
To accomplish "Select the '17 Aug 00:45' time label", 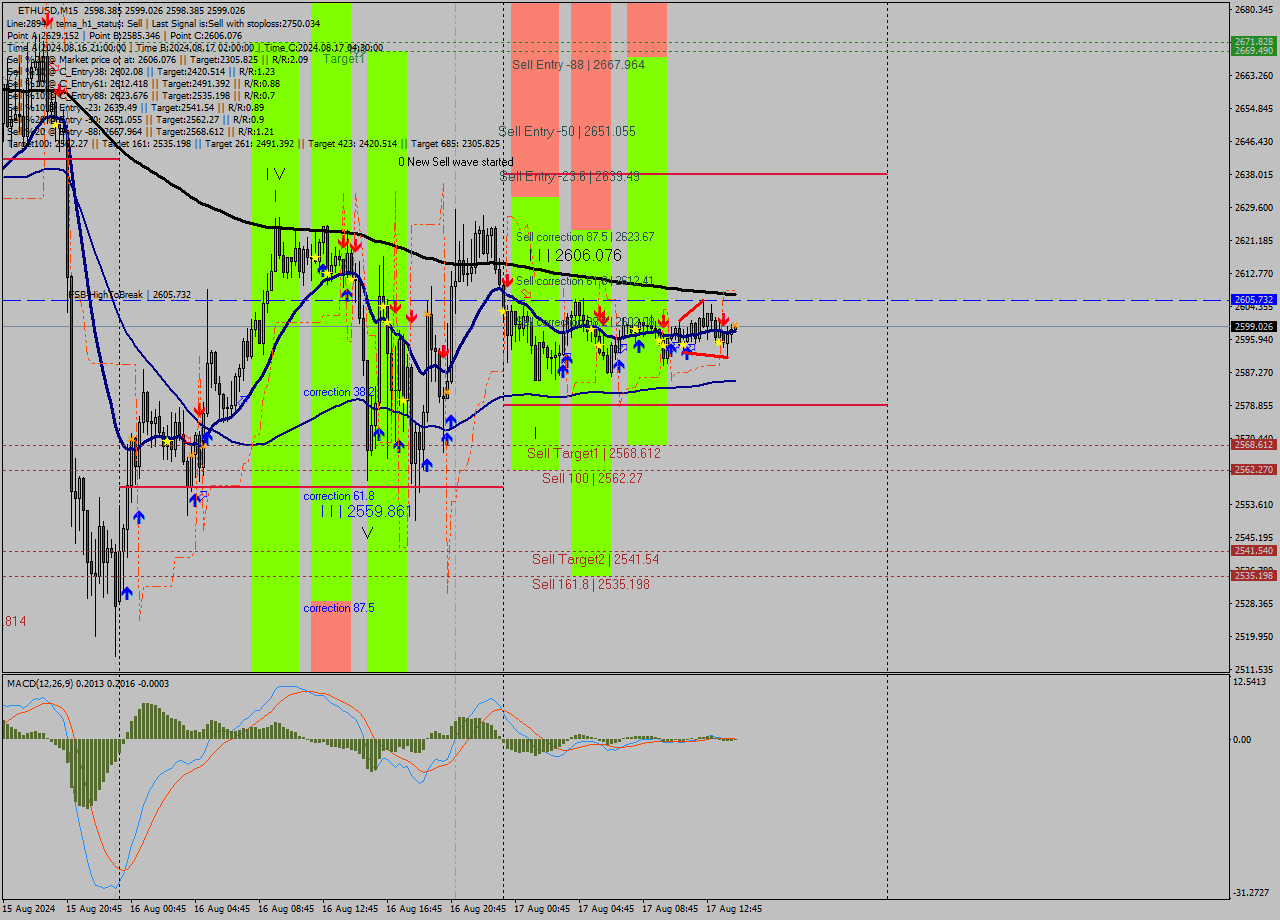I will coord(542,909).
